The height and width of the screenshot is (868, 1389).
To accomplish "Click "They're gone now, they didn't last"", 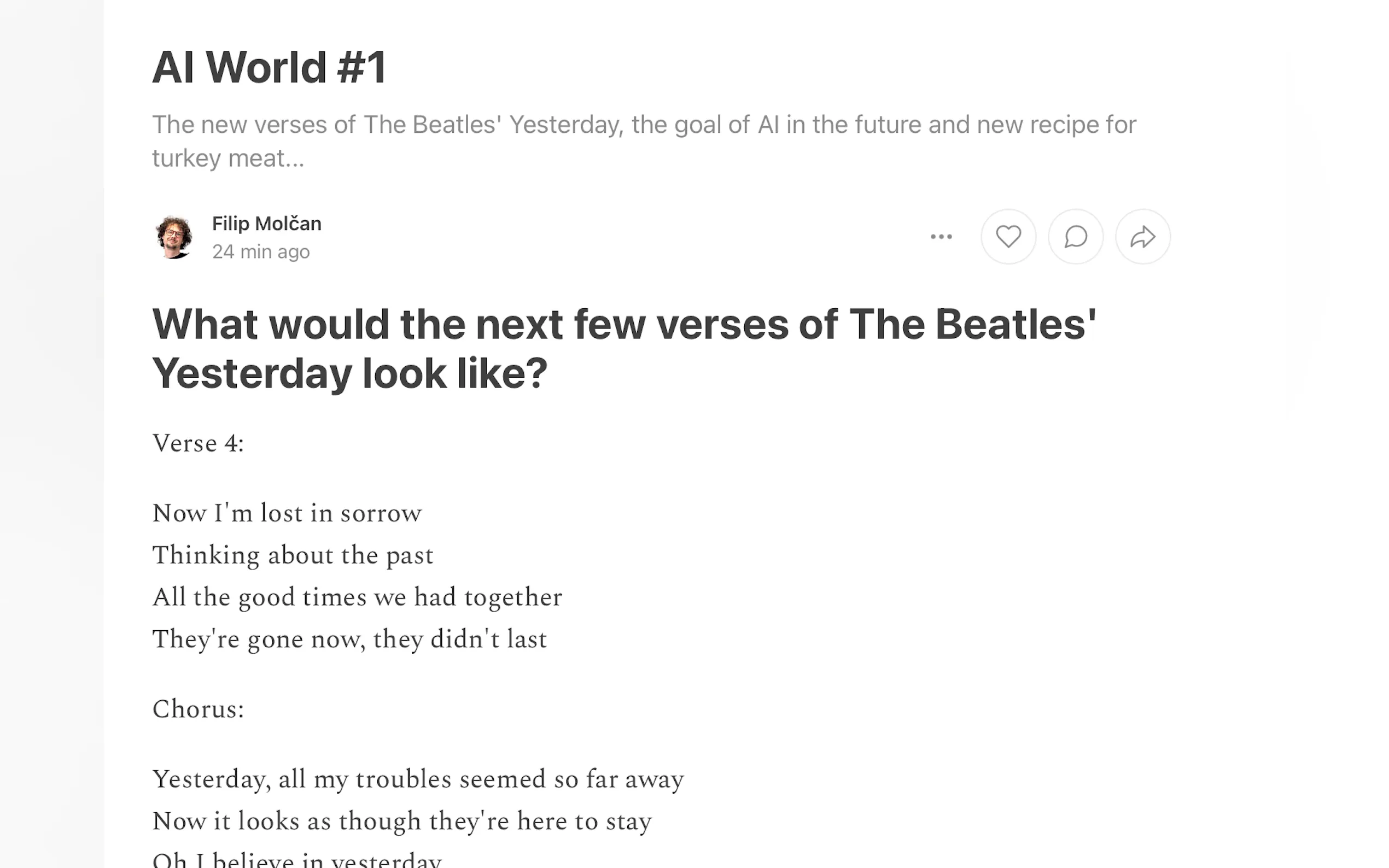I will coord(349,639).
